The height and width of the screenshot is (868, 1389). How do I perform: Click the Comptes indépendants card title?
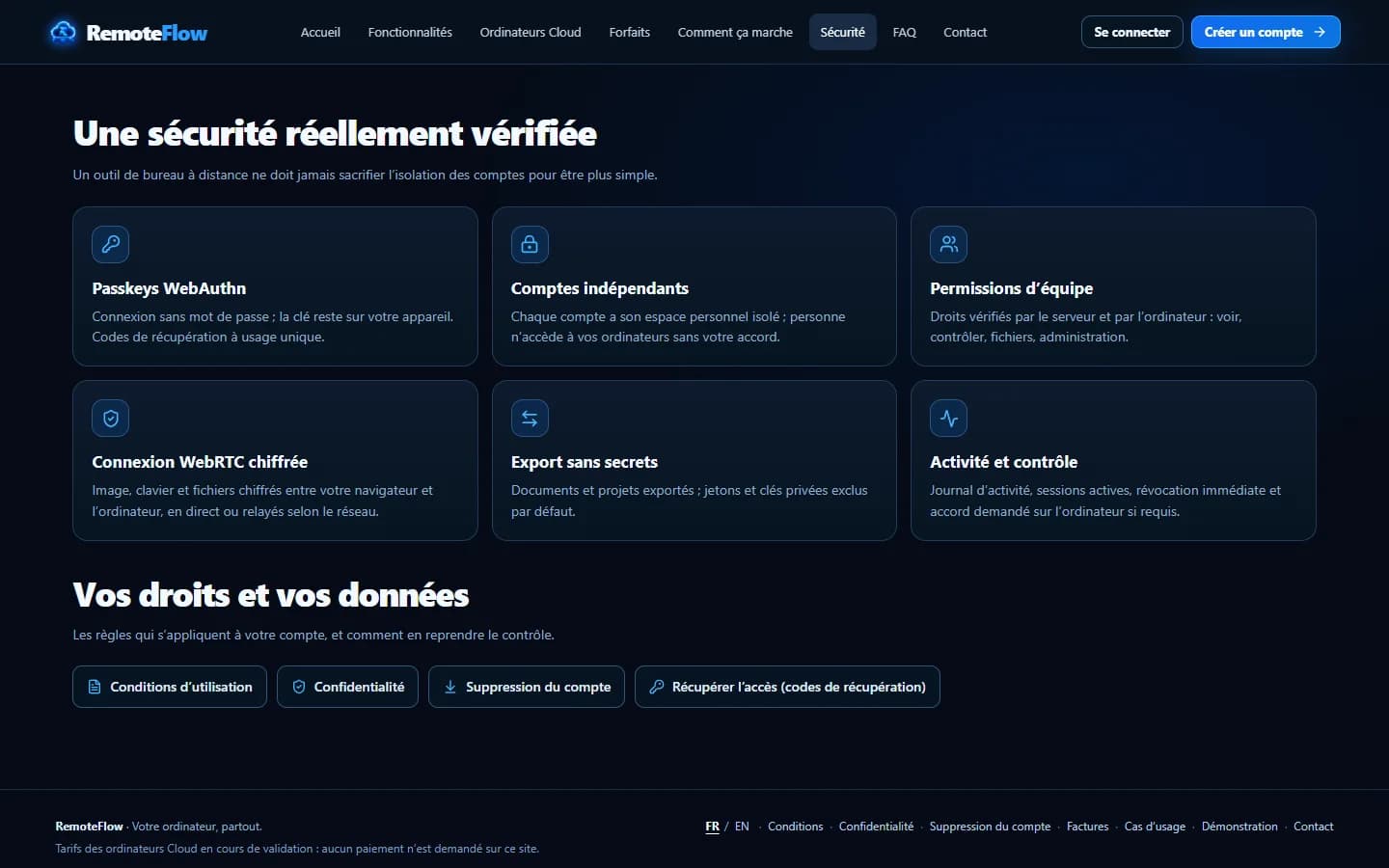(x=600, y=288)
